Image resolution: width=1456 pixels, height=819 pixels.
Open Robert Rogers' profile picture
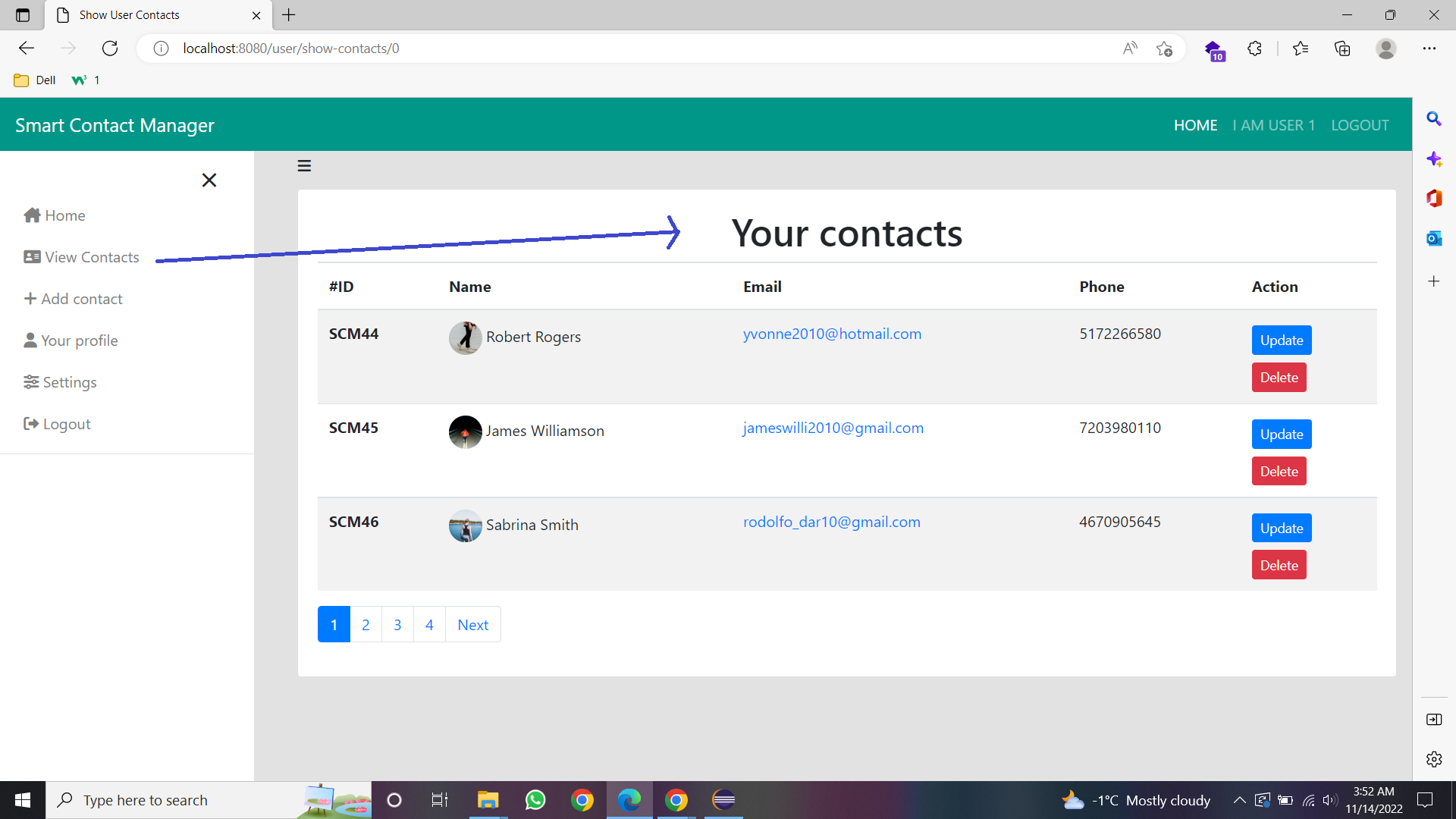point(466,337)
